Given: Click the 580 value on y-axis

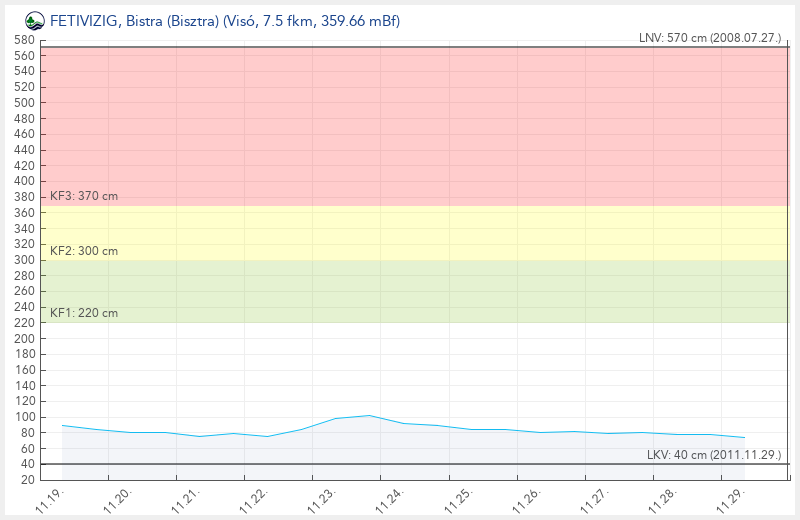Looking at the screenshot, I should point(25,40).
